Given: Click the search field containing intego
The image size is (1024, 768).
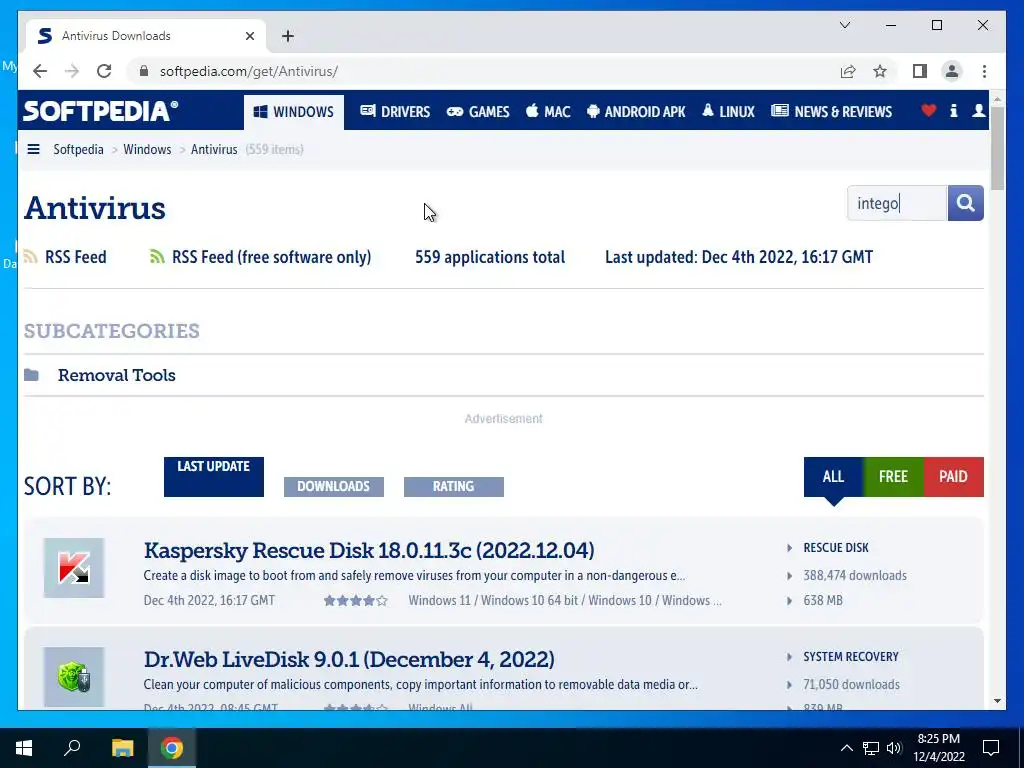Looking at the screenshot, I should pyautogui.click(x=897, y=203).
